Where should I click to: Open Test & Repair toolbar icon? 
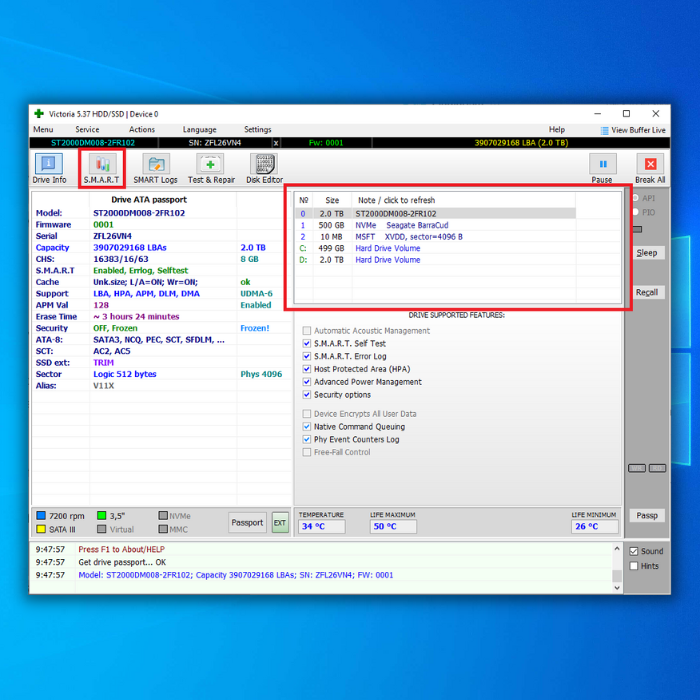click(210, 164)
